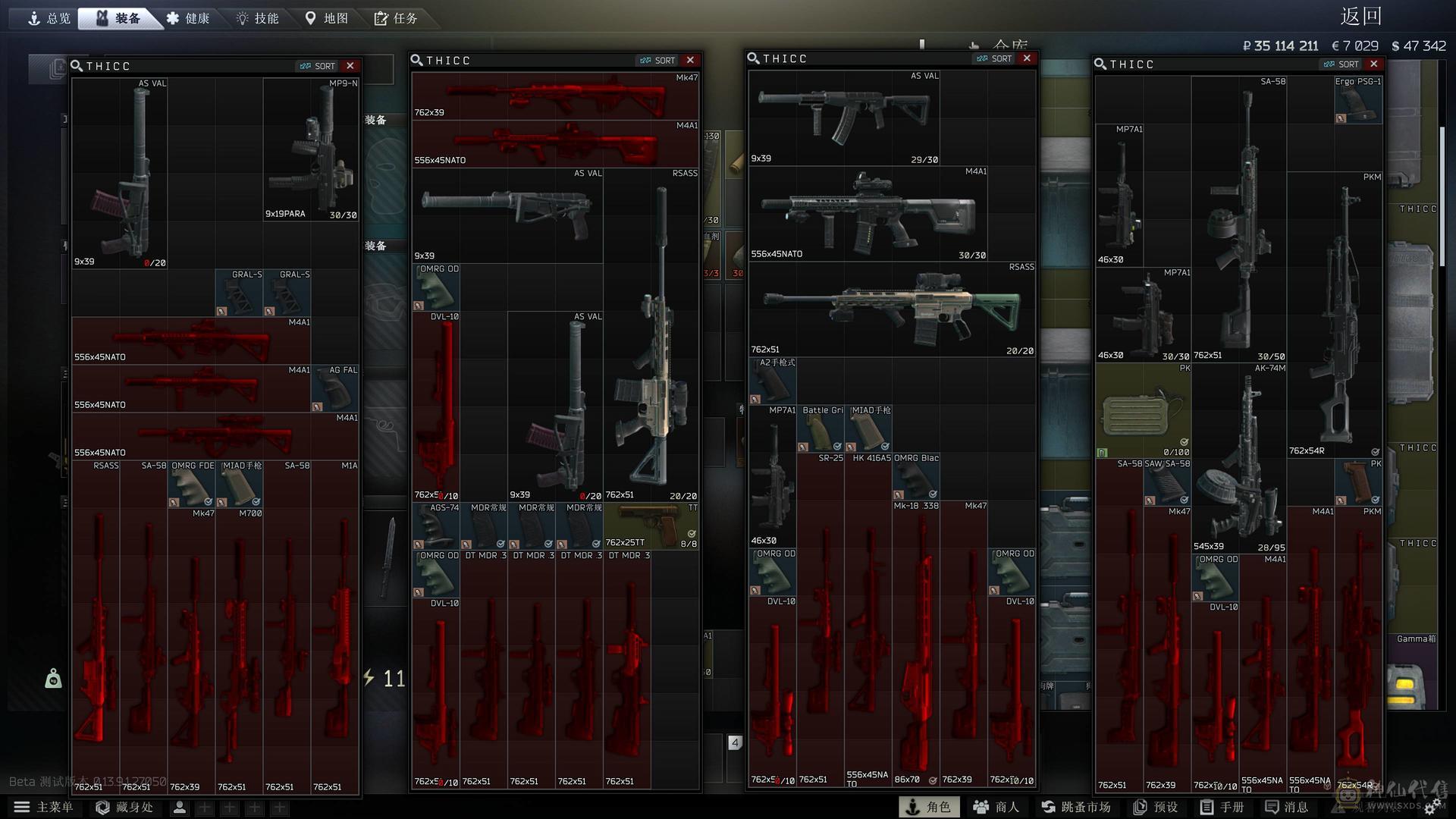Switch to the 总览 overview tab
This screenshot has width=1456, height=819.
[49, 18]
